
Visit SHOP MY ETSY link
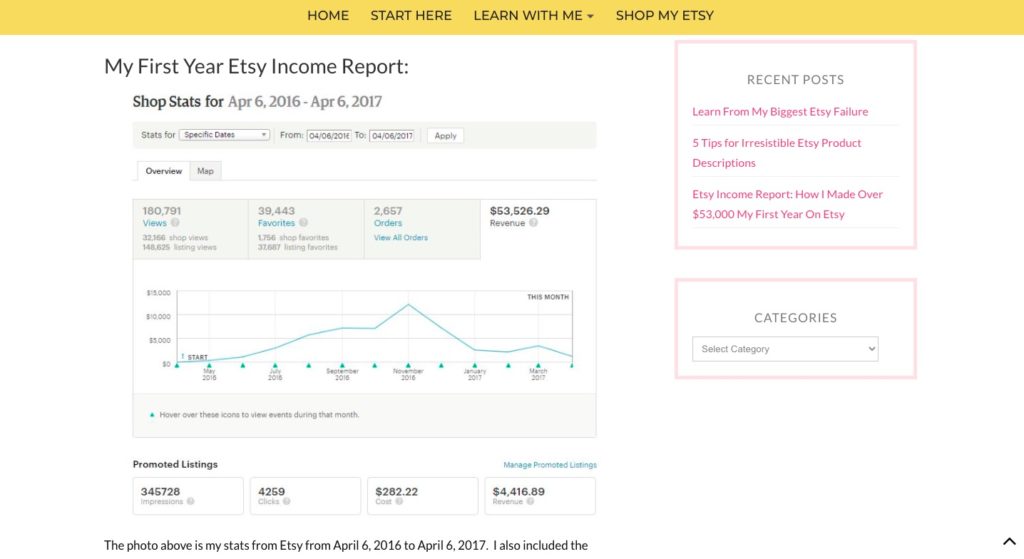(665, 16)
